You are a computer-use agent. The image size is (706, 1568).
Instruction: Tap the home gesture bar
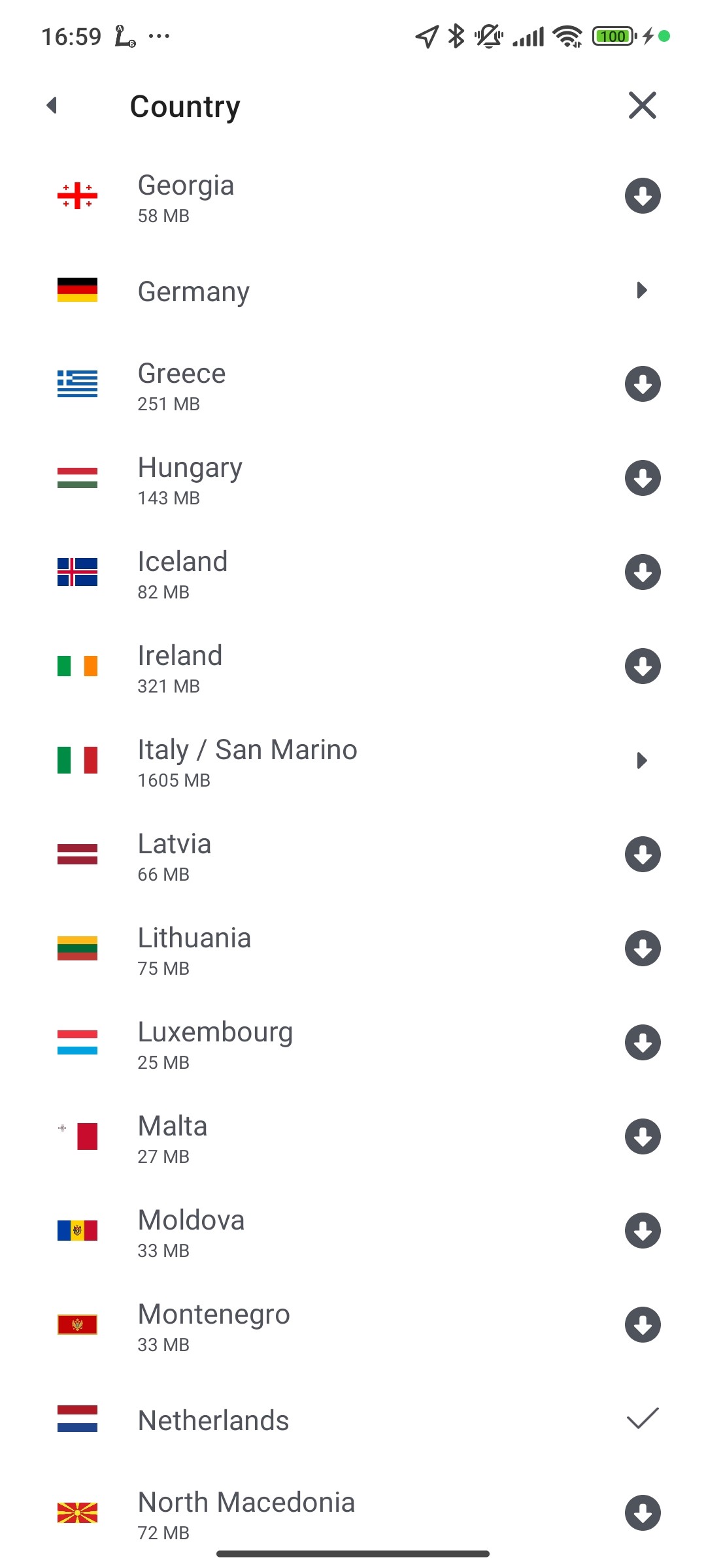353,1554
